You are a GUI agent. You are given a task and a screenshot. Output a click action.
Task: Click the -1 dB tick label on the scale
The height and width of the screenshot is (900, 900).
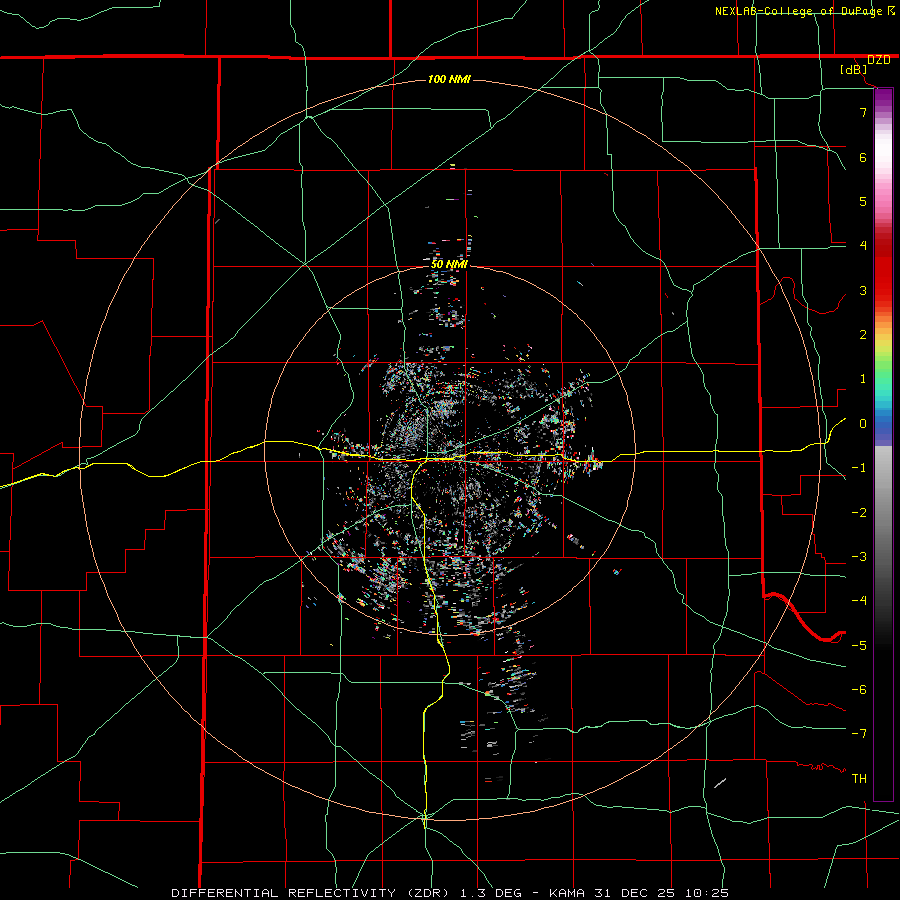click(x=859, y=468)
